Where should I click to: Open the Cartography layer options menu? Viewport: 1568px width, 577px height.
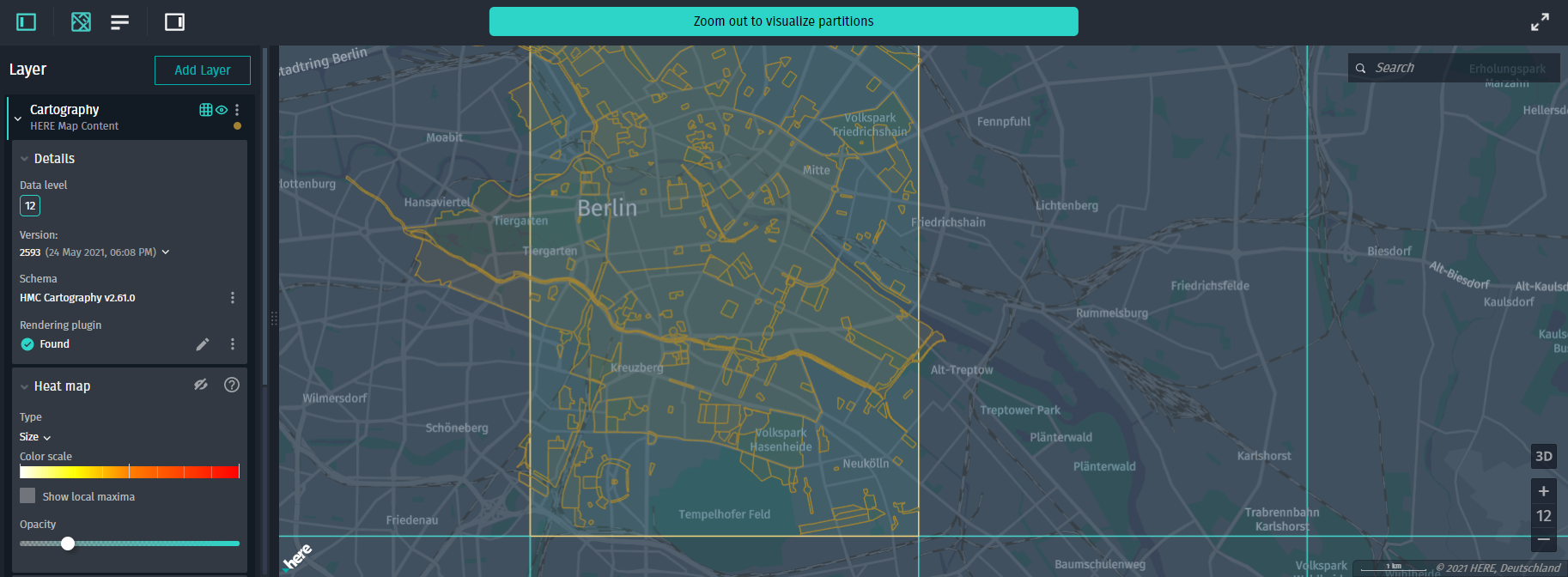point(237,110)
